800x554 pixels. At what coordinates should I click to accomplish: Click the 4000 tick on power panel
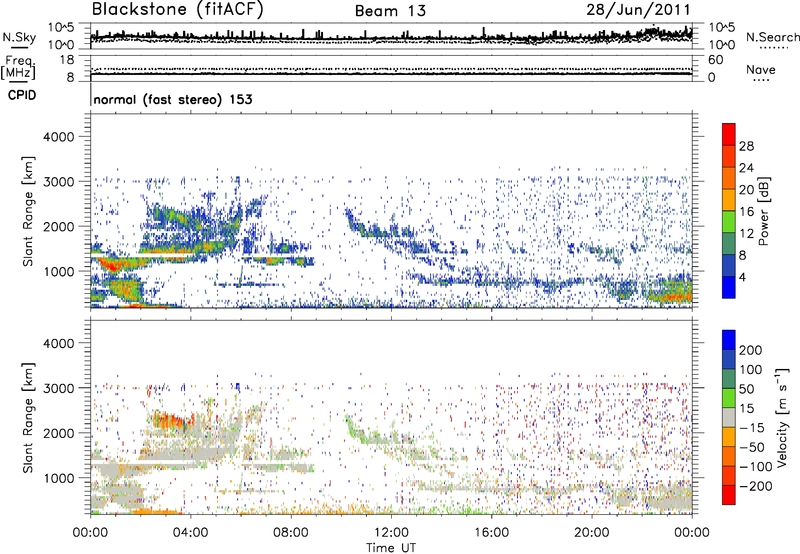[x=58, y=137]
